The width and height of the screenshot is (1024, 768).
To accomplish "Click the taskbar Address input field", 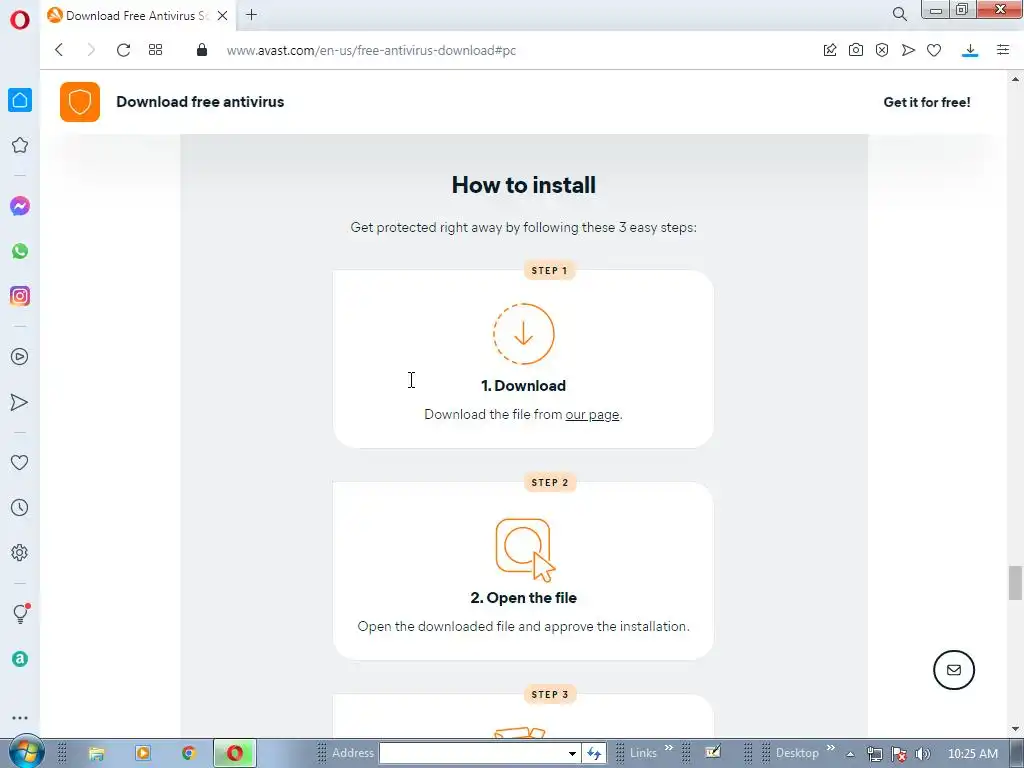I will 473,753.
